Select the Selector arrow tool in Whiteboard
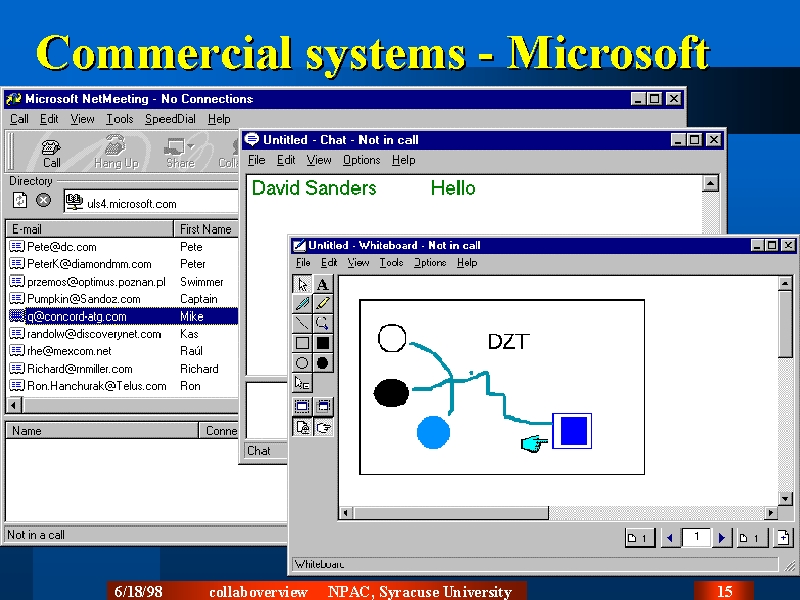Screen dimensions: 800x600 pyautogui.click(x=302, y=284)
